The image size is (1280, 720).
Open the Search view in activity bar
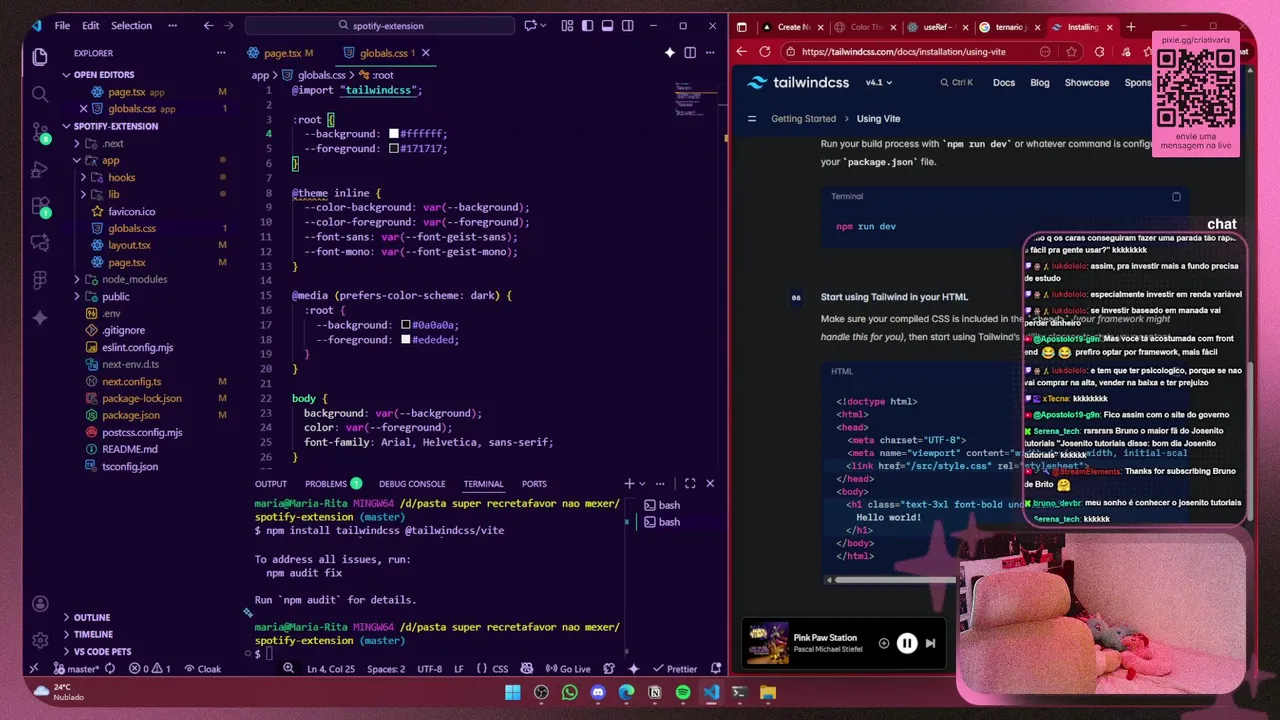(x=40, y=95)
